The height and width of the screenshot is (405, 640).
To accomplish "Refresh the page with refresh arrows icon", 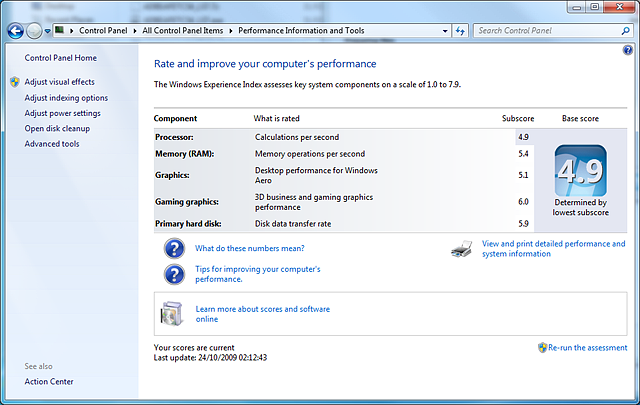I will (x=460, y=31).
